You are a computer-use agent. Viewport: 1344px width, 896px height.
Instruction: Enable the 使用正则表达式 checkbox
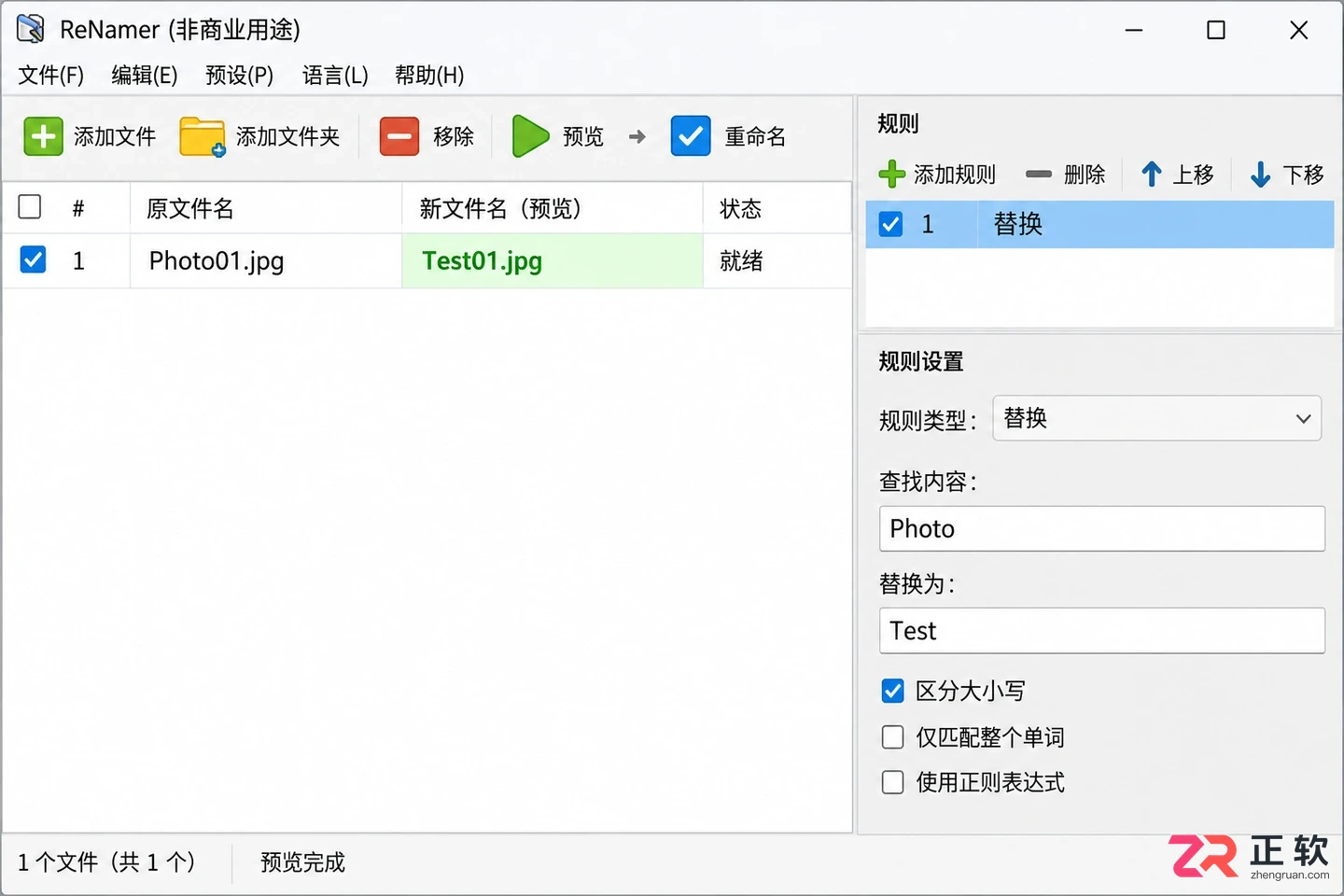click(893, 782)
